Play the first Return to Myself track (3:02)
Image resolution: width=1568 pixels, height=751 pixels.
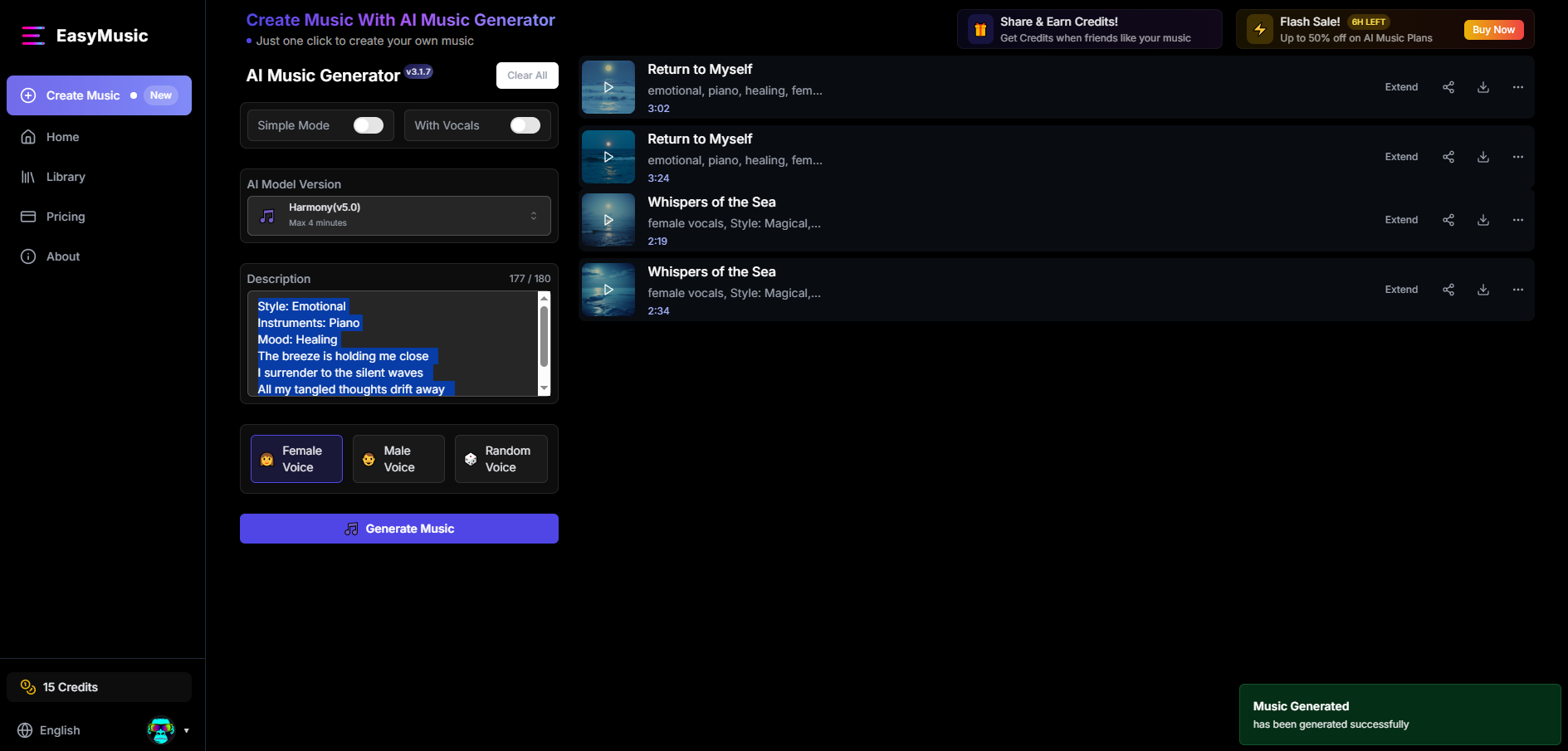pos(608,87)
